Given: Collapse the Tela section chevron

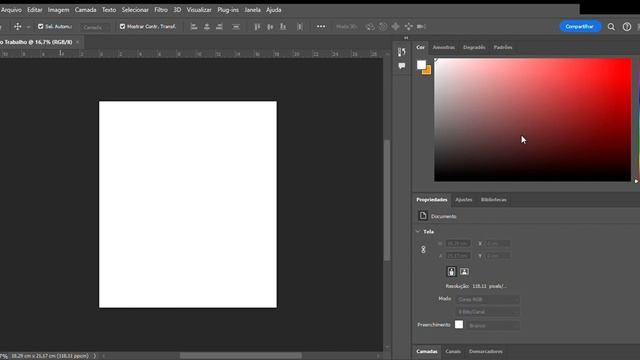Looking at the screenshot, I should [x=418, y=231].
